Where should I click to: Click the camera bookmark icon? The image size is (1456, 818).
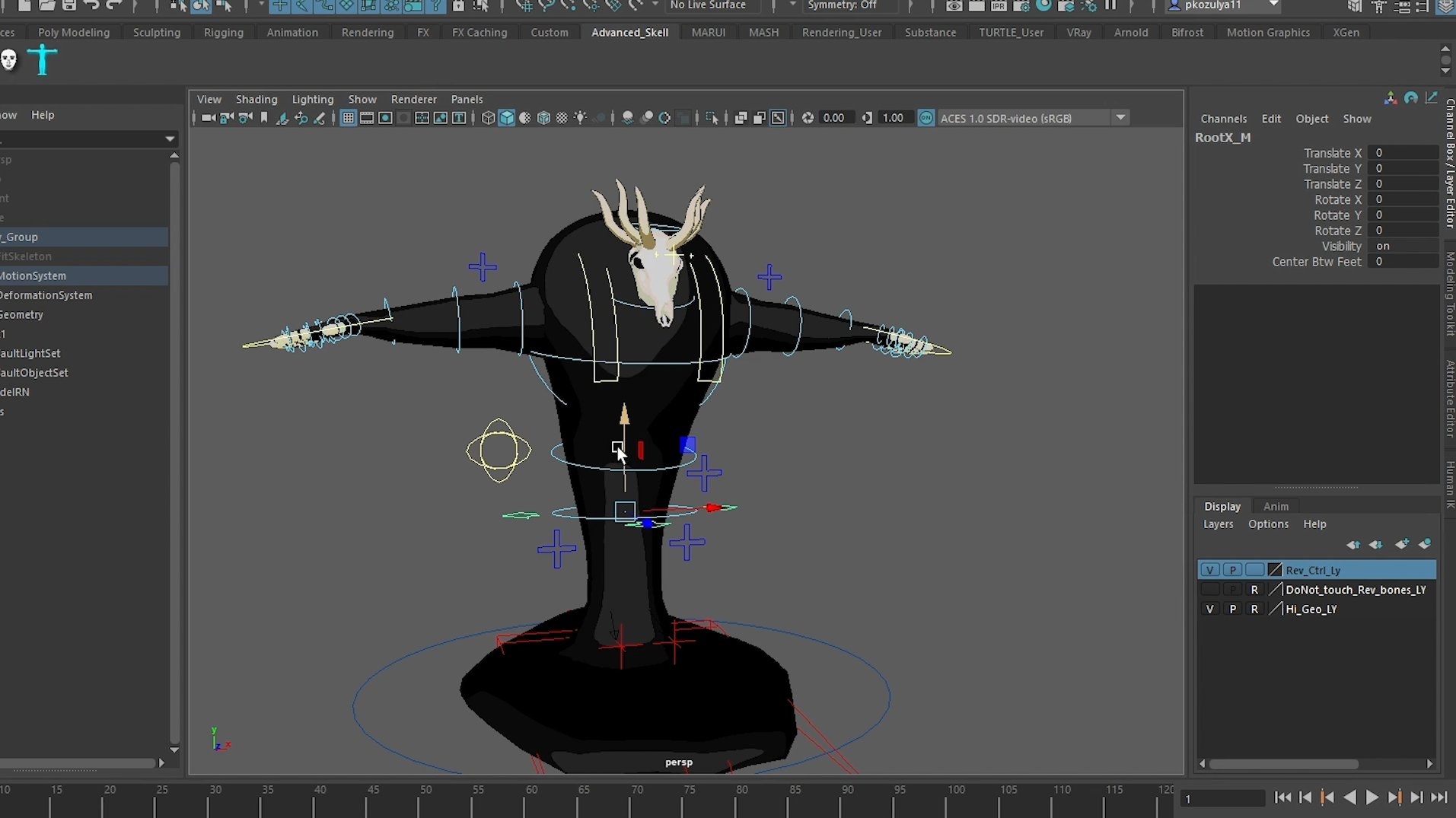(264, 118)
